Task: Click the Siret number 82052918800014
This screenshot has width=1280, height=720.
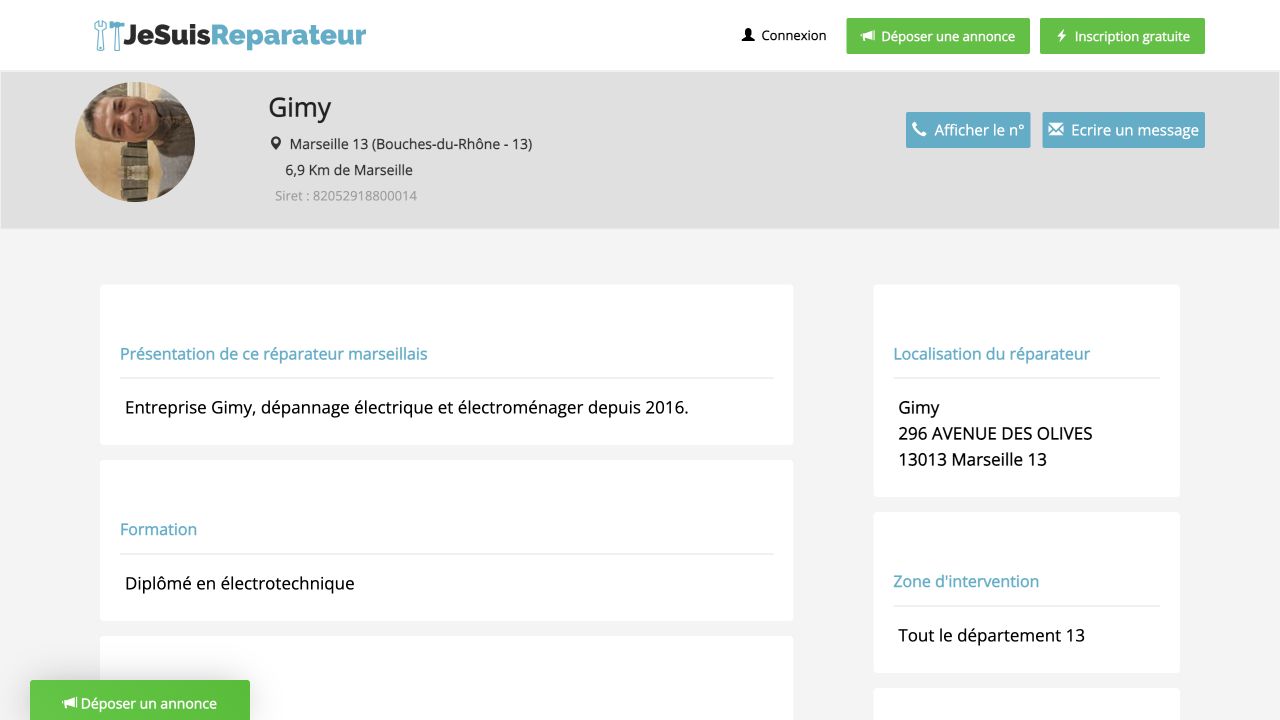Action: pos(365,196)
